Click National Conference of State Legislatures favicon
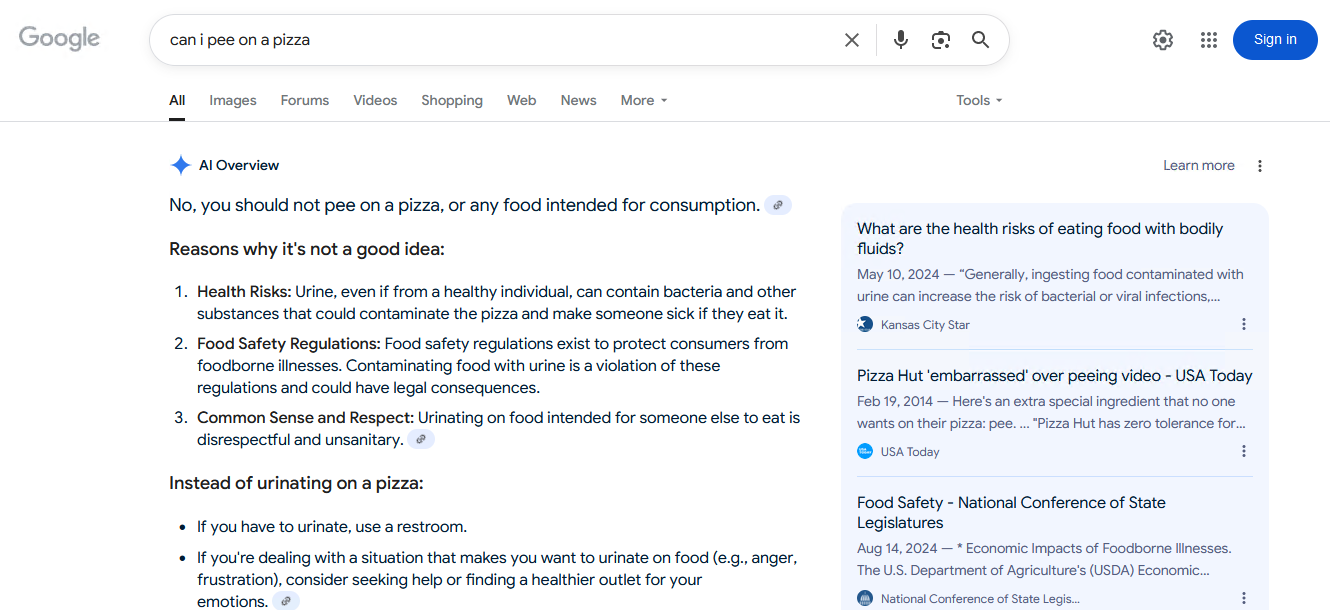The height and width of the screenshot is (610, 1330). point(865,598)
